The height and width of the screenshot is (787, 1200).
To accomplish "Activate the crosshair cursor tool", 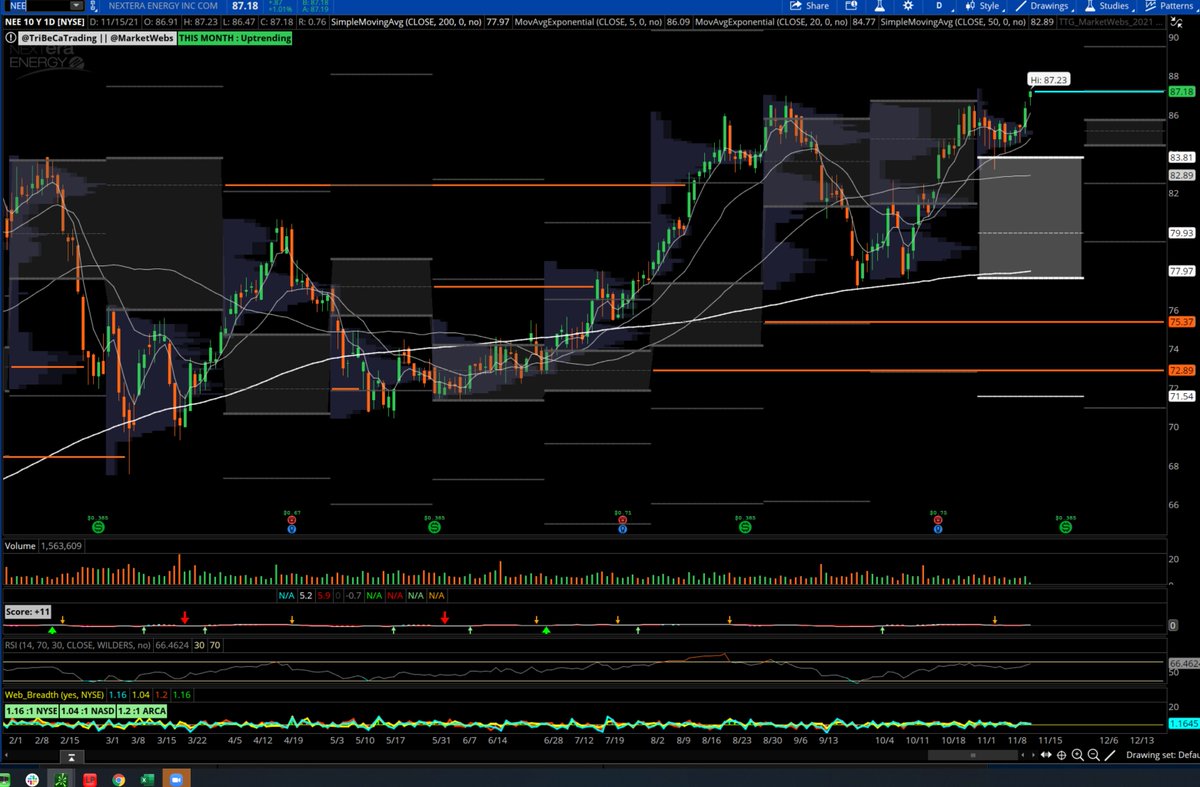I will [x=1060, y=756].
